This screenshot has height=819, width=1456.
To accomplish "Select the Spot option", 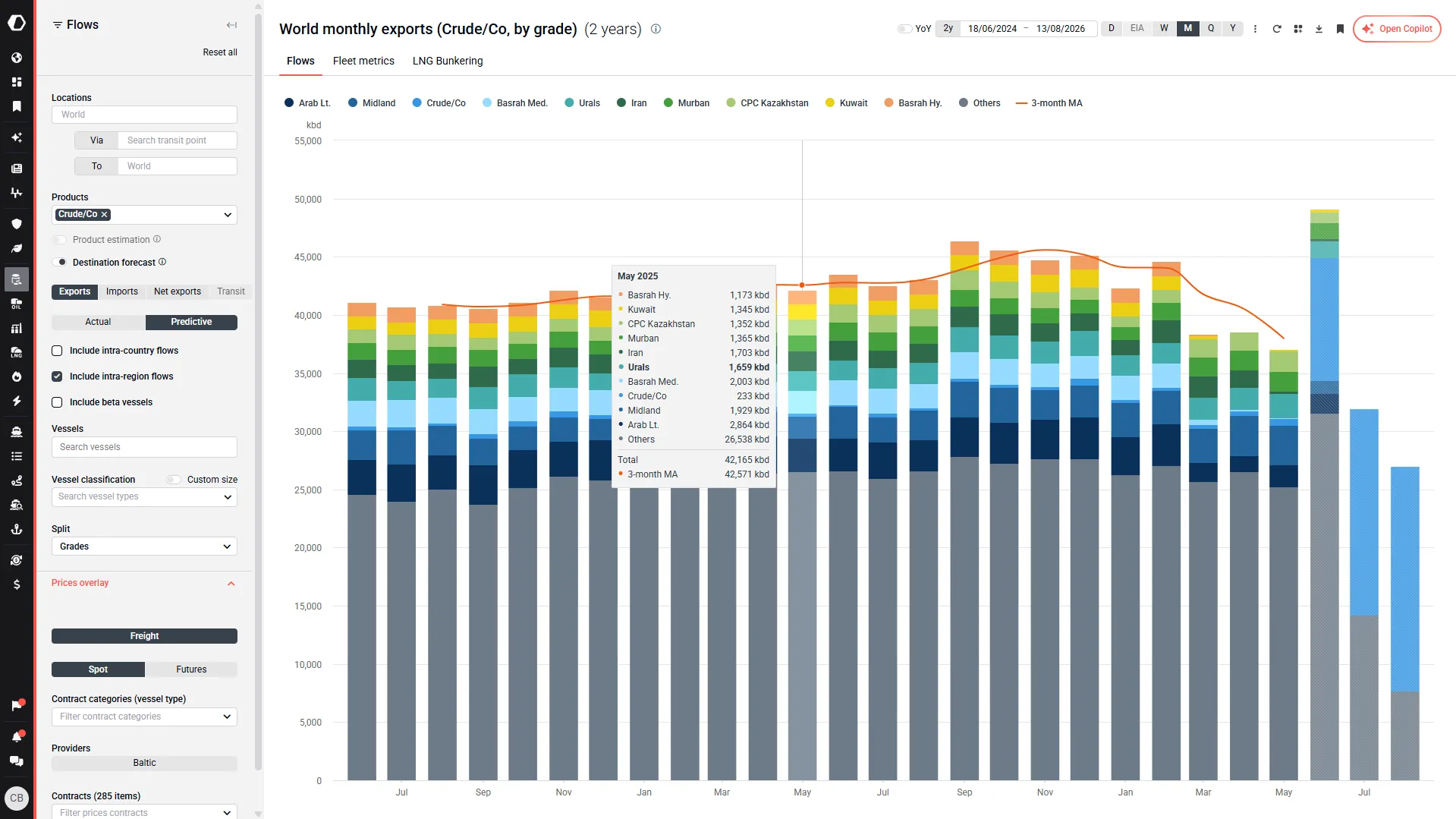I will (98, 669).
